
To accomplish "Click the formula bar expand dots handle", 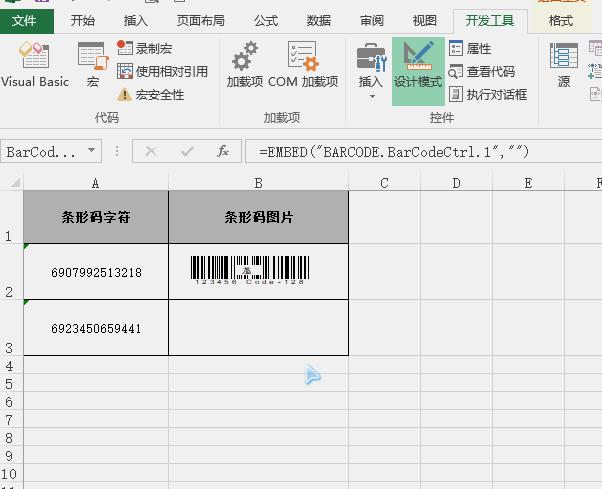I will coord(117,151).
